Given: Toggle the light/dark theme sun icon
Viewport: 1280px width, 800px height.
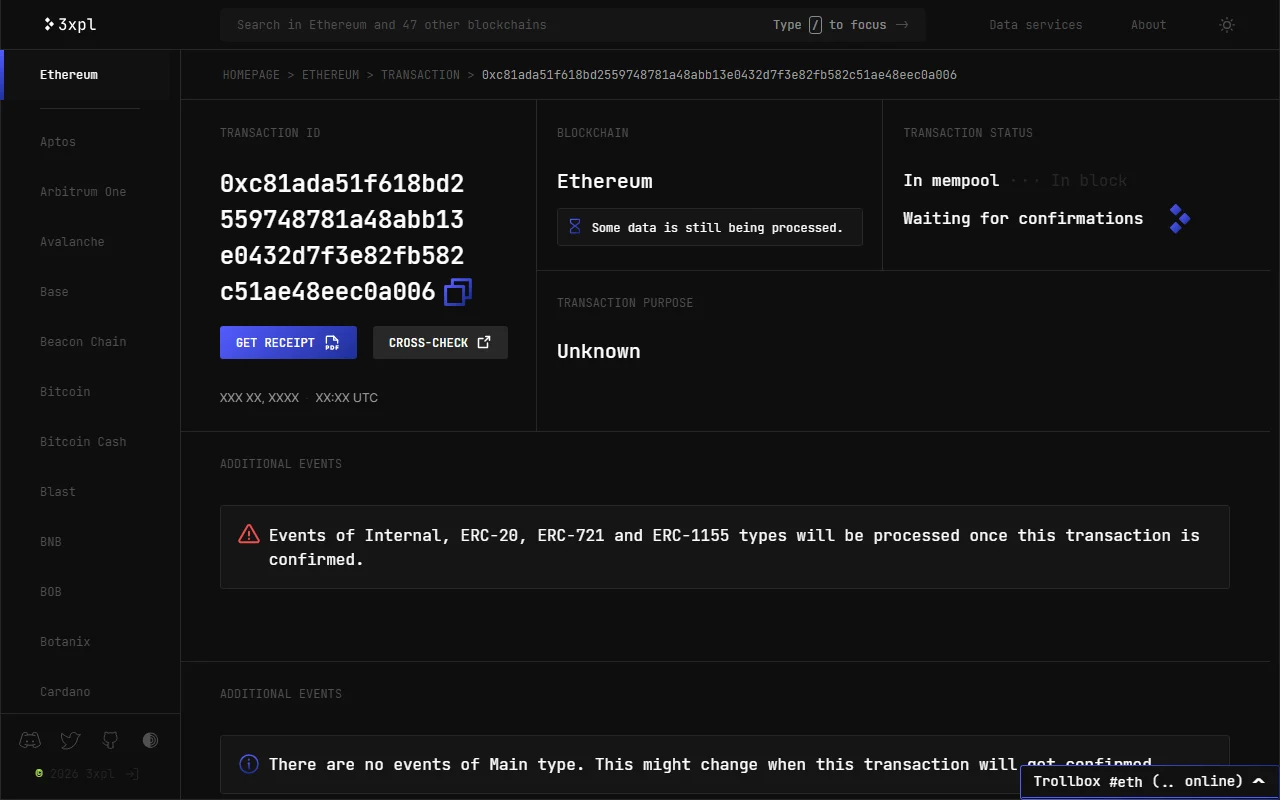Looking at the screenshot, I should coord(1227,25).
